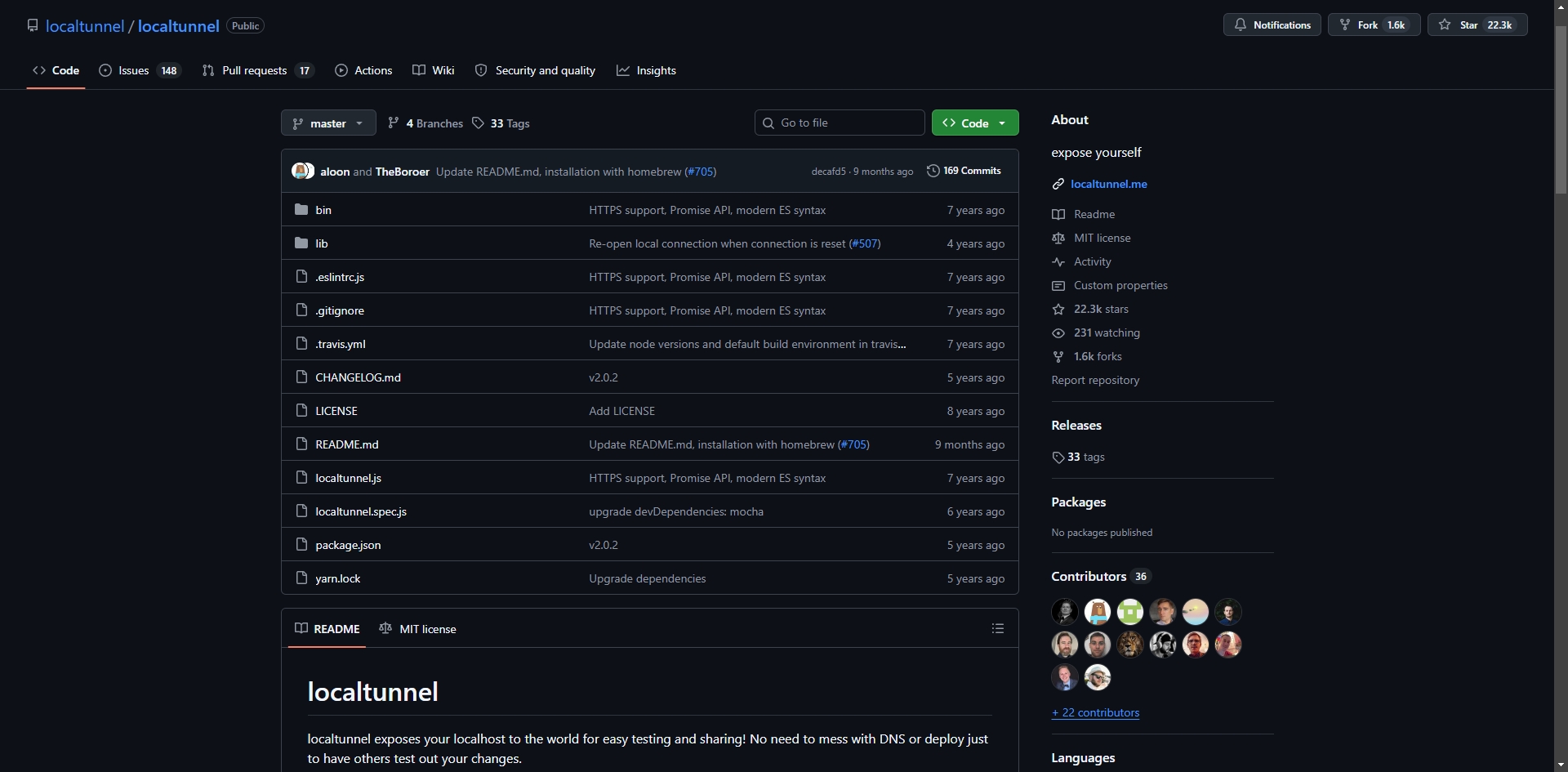This screenshot has width=1568, height=772.
Task: Focus the Go to file search field
Action: point(840,123)
